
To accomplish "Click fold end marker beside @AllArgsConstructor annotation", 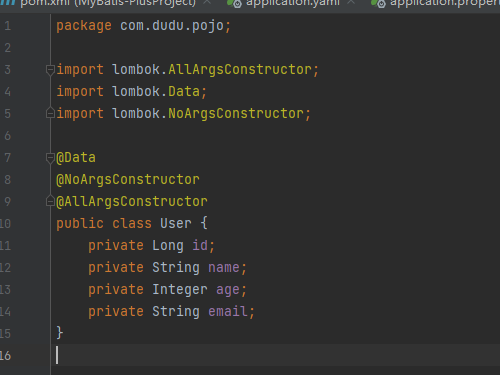I will pos(50,202).
